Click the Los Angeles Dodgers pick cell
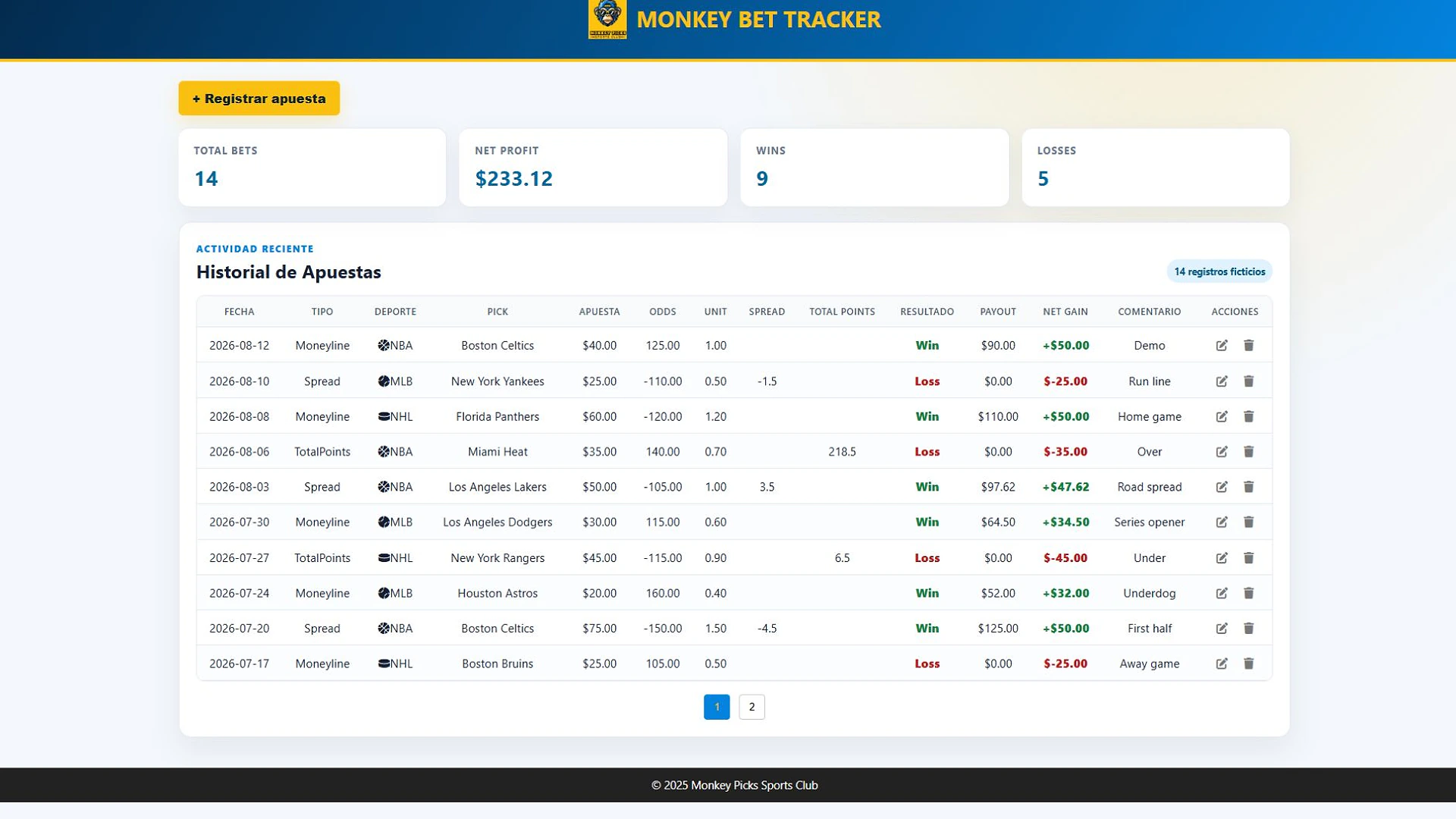The image size is (1456, 819). 497,522
